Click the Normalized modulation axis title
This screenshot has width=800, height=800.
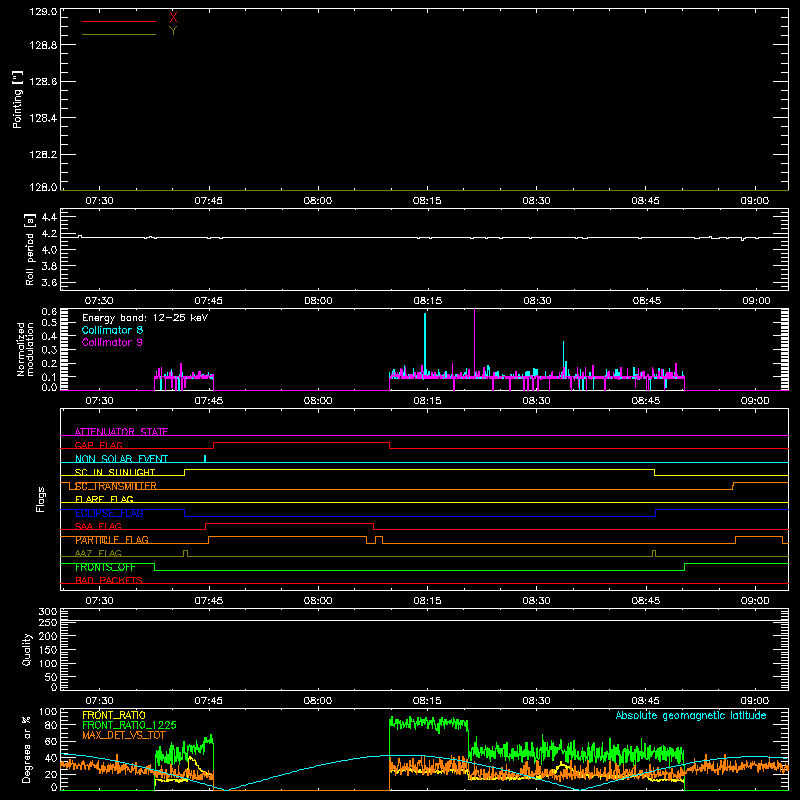tap(25, 349)
